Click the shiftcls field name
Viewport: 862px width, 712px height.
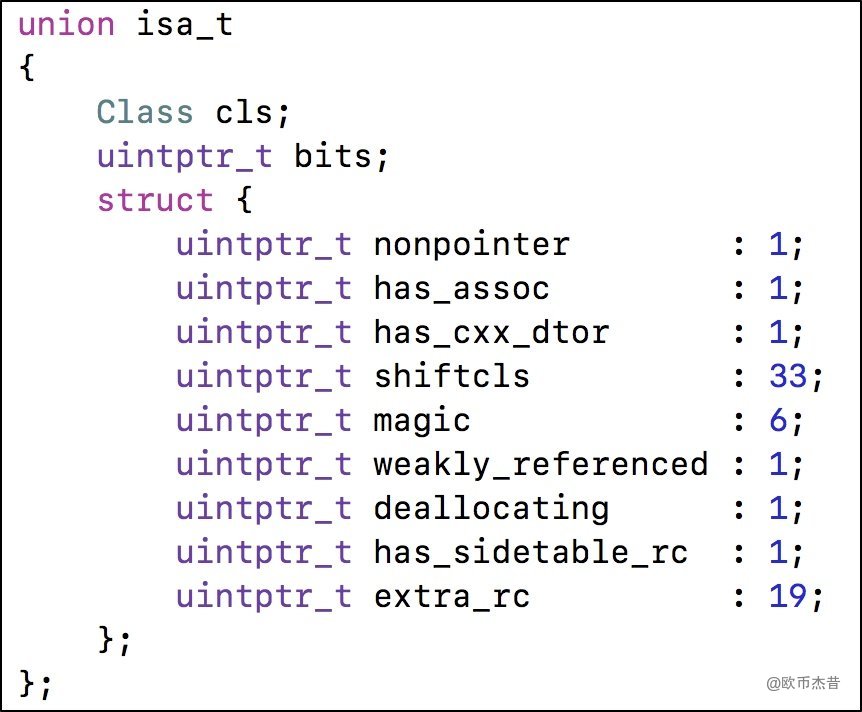coord(451,376)
